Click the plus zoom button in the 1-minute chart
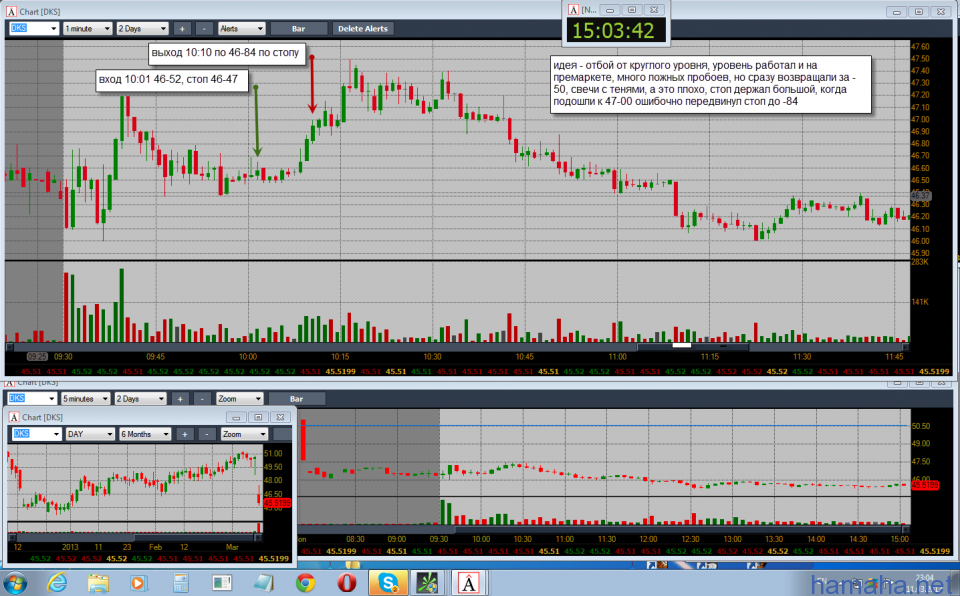The image size is (960, 596). (x=182, y=29)
